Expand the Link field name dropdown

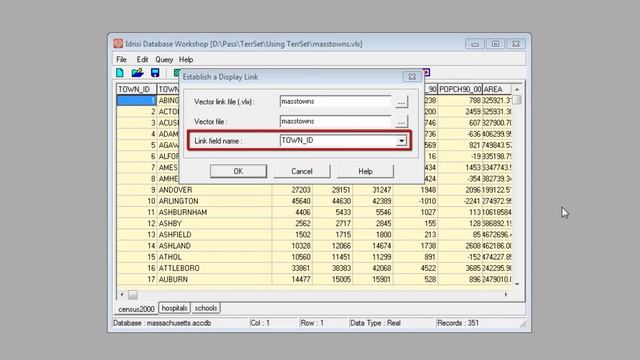tap(402, 141)
